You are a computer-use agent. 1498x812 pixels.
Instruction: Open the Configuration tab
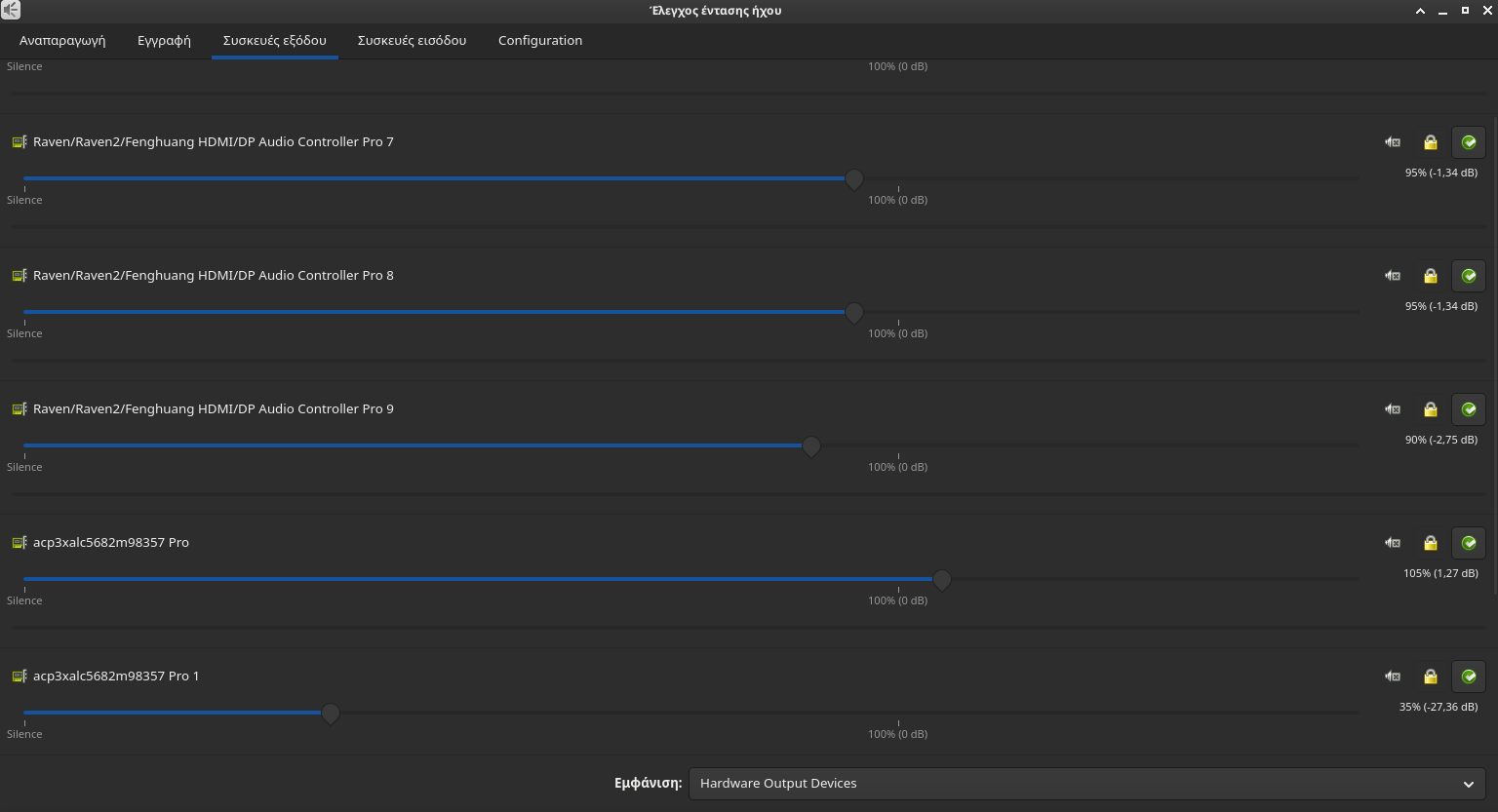[x=540, y=41]
